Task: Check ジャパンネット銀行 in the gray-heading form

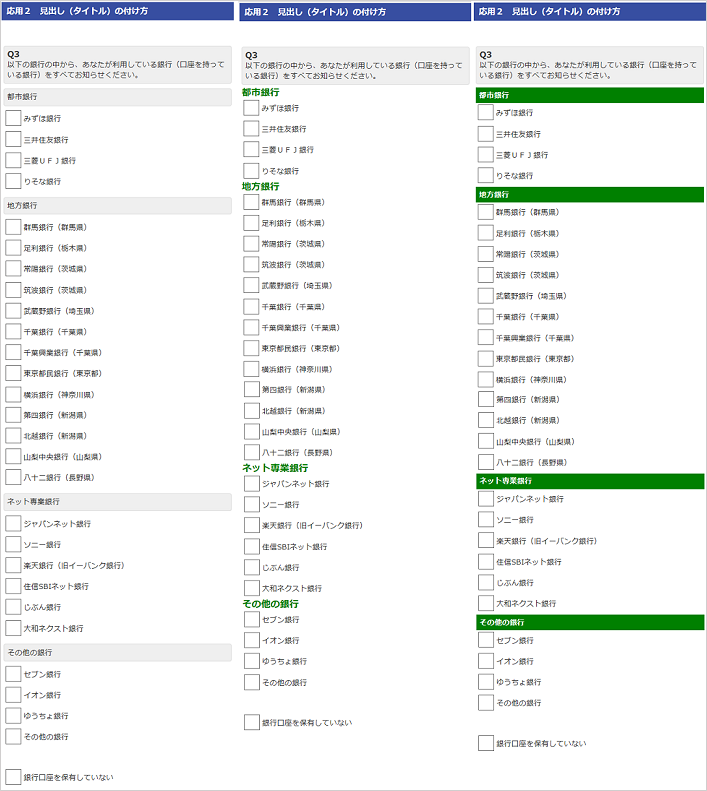Action: 13,523
